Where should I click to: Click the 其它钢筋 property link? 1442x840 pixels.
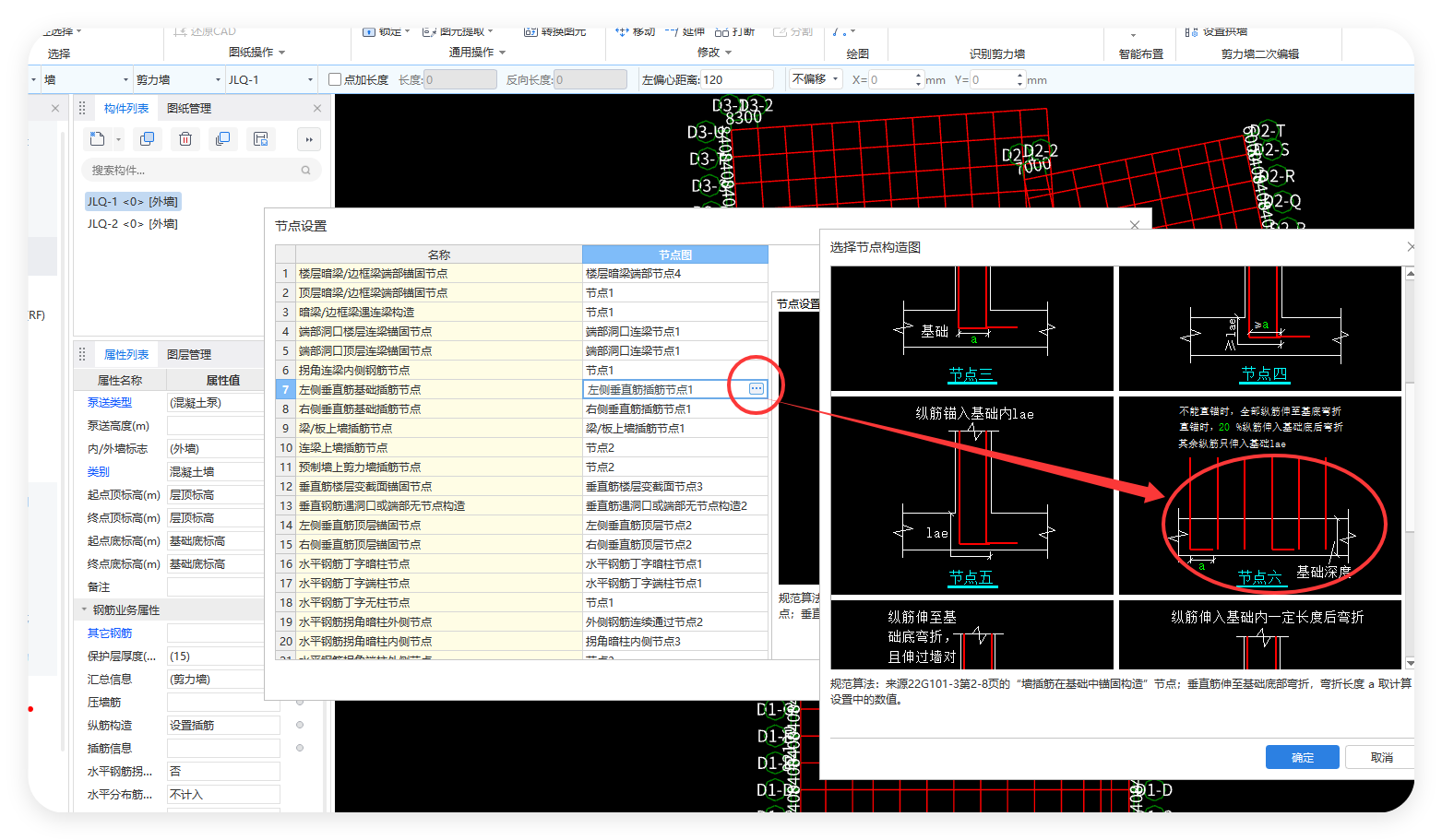[110, 633]
